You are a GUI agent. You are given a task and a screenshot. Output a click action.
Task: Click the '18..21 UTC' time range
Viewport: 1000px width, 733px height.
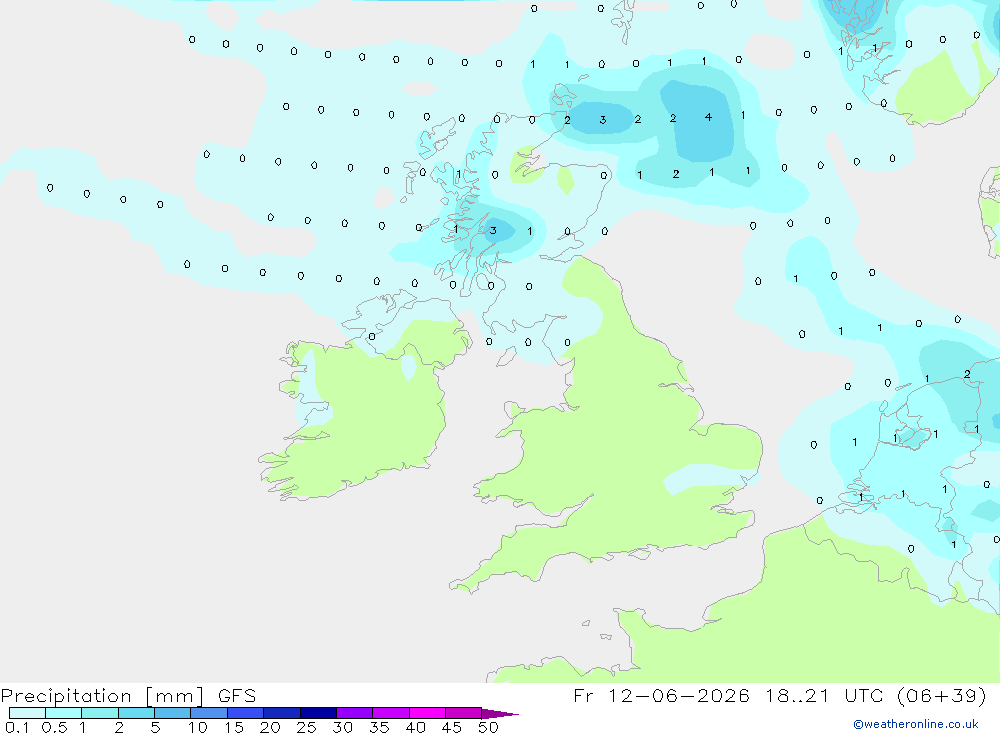click(823, 696)
